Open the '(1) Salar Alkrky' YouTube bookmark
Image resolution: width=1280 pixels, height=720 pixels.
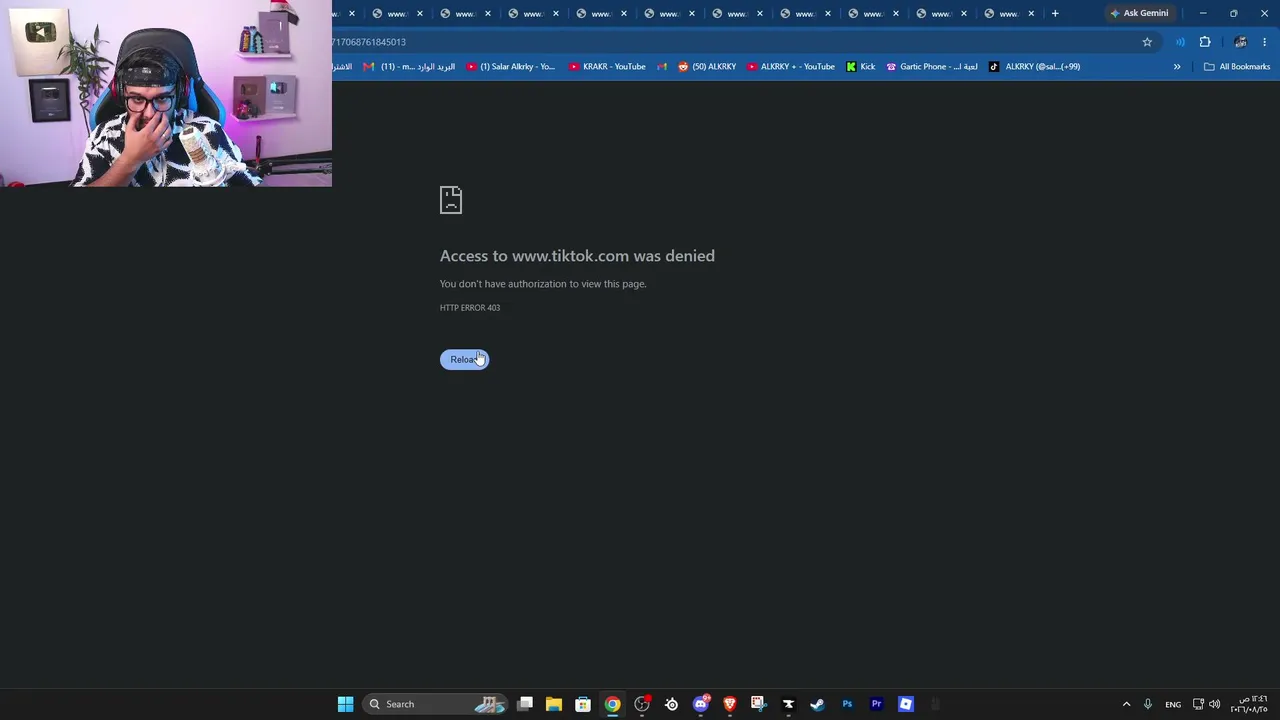(x=510, y=67)
